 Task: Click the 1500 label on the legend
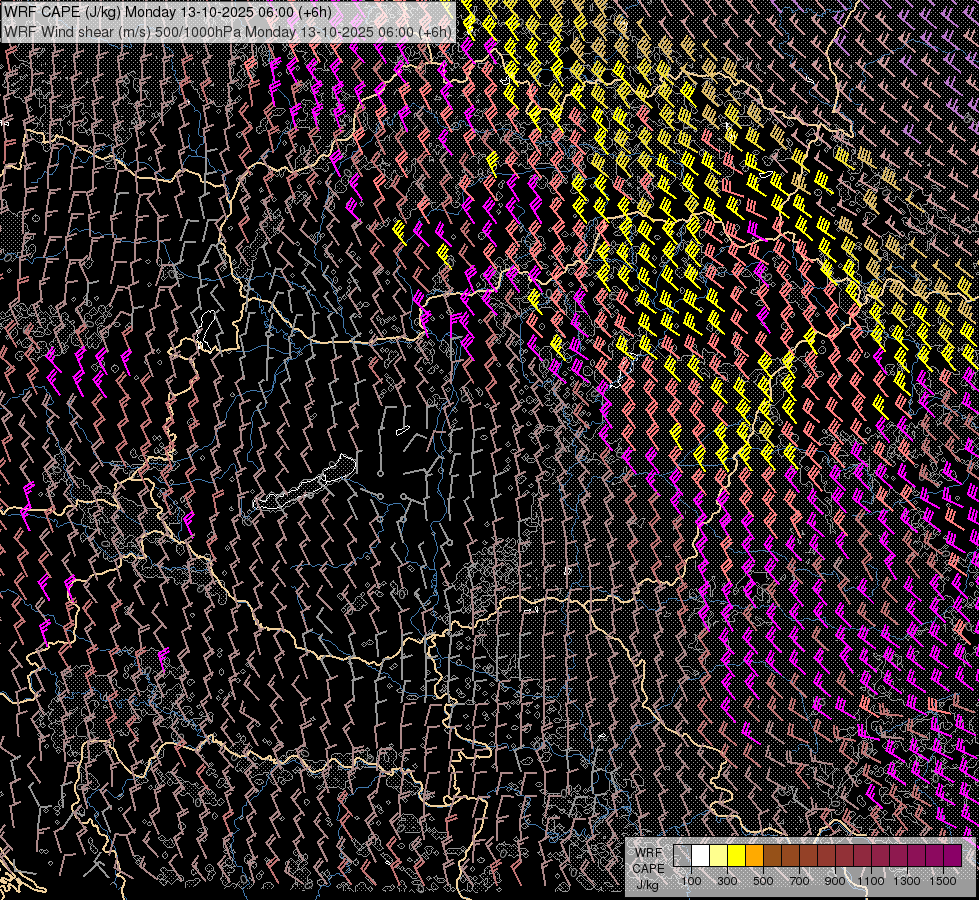943,881
